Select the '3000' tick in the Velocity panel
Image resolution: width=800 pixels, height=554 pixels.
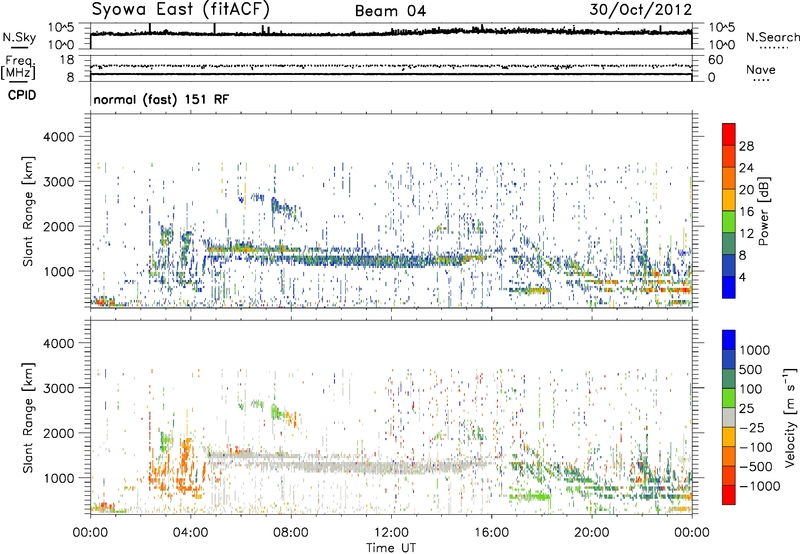(x=58, y=388)
